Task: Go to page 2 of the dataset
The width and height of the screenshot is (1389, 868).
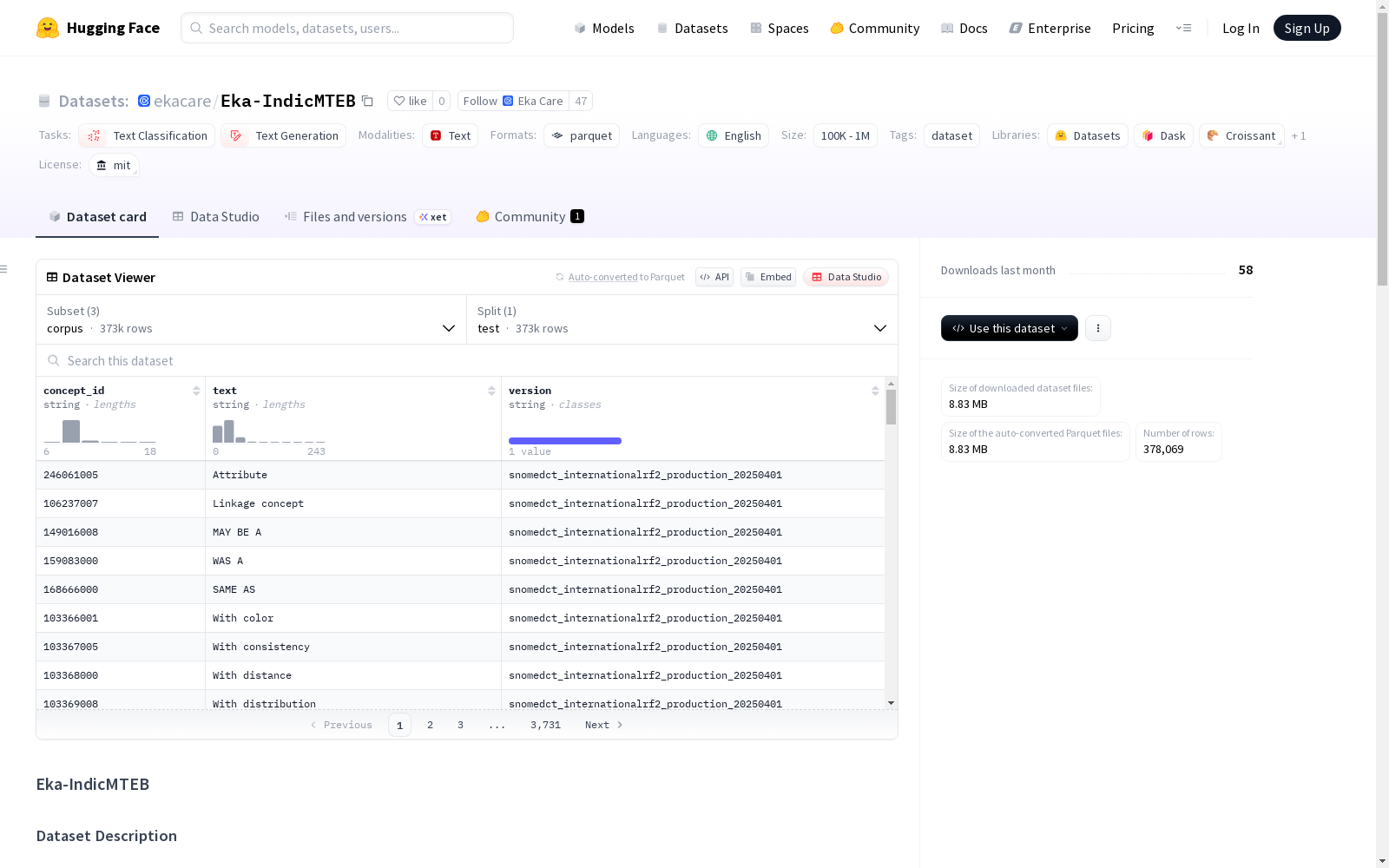Action: (430, 725)
